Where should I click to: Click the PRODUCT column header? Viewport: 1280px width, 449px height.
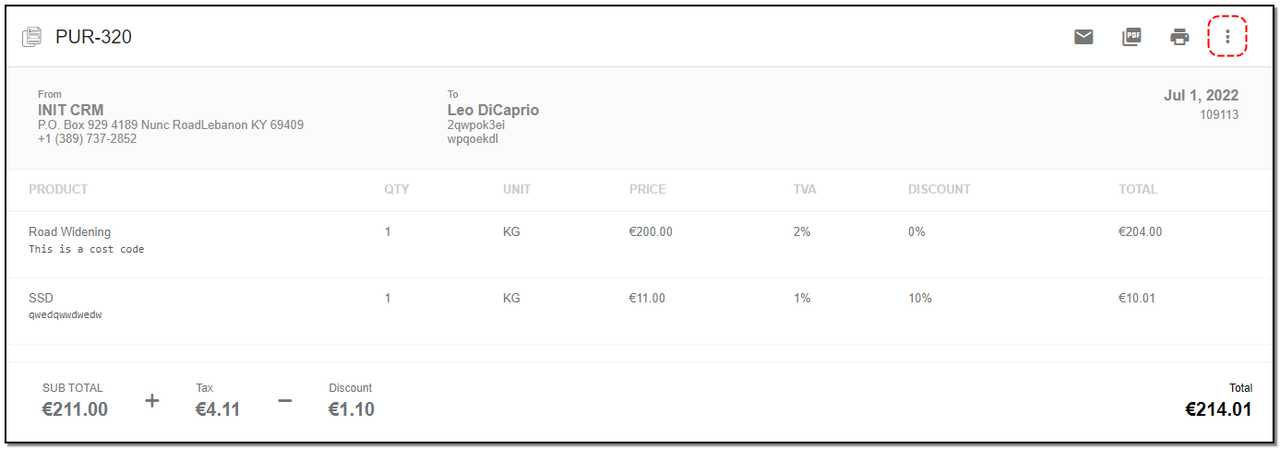coord(58,189)
